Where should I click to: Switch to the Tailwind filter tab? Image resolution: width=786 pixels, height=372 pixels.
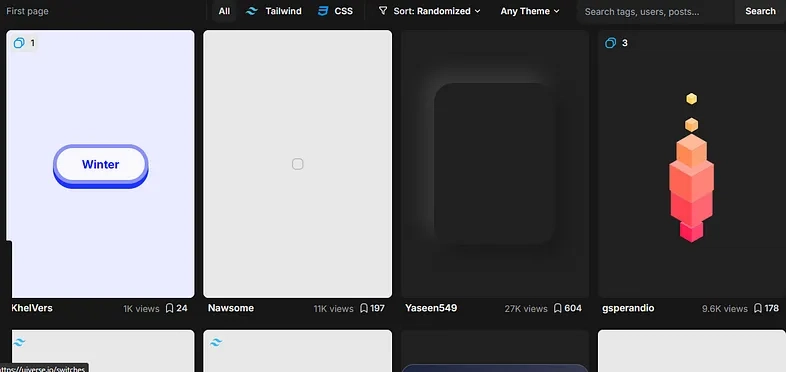tap(274, 11)
